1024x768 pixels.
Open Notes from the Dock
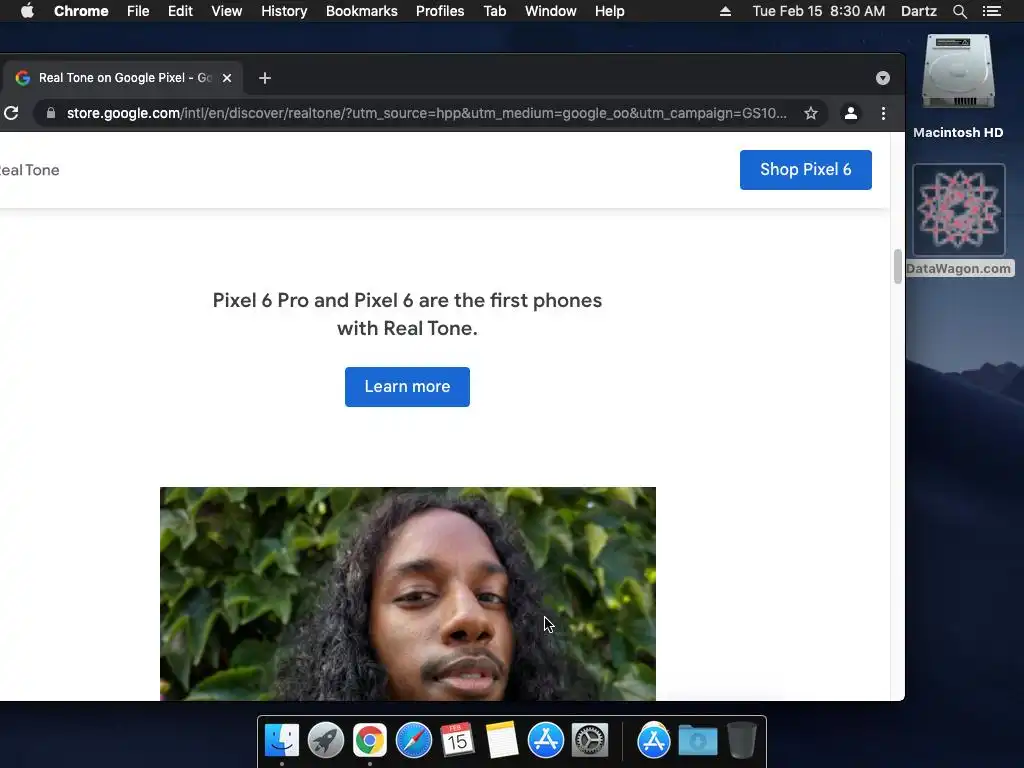point(502,740)
